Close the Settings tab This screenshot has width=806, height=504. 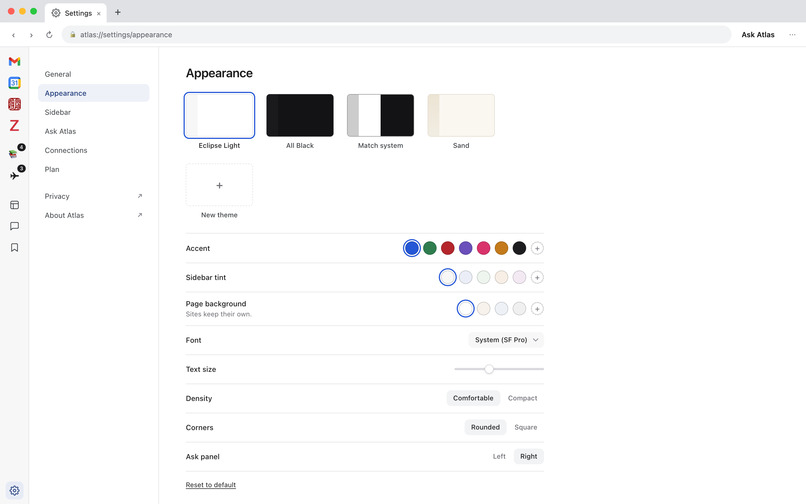click(99, 13)
